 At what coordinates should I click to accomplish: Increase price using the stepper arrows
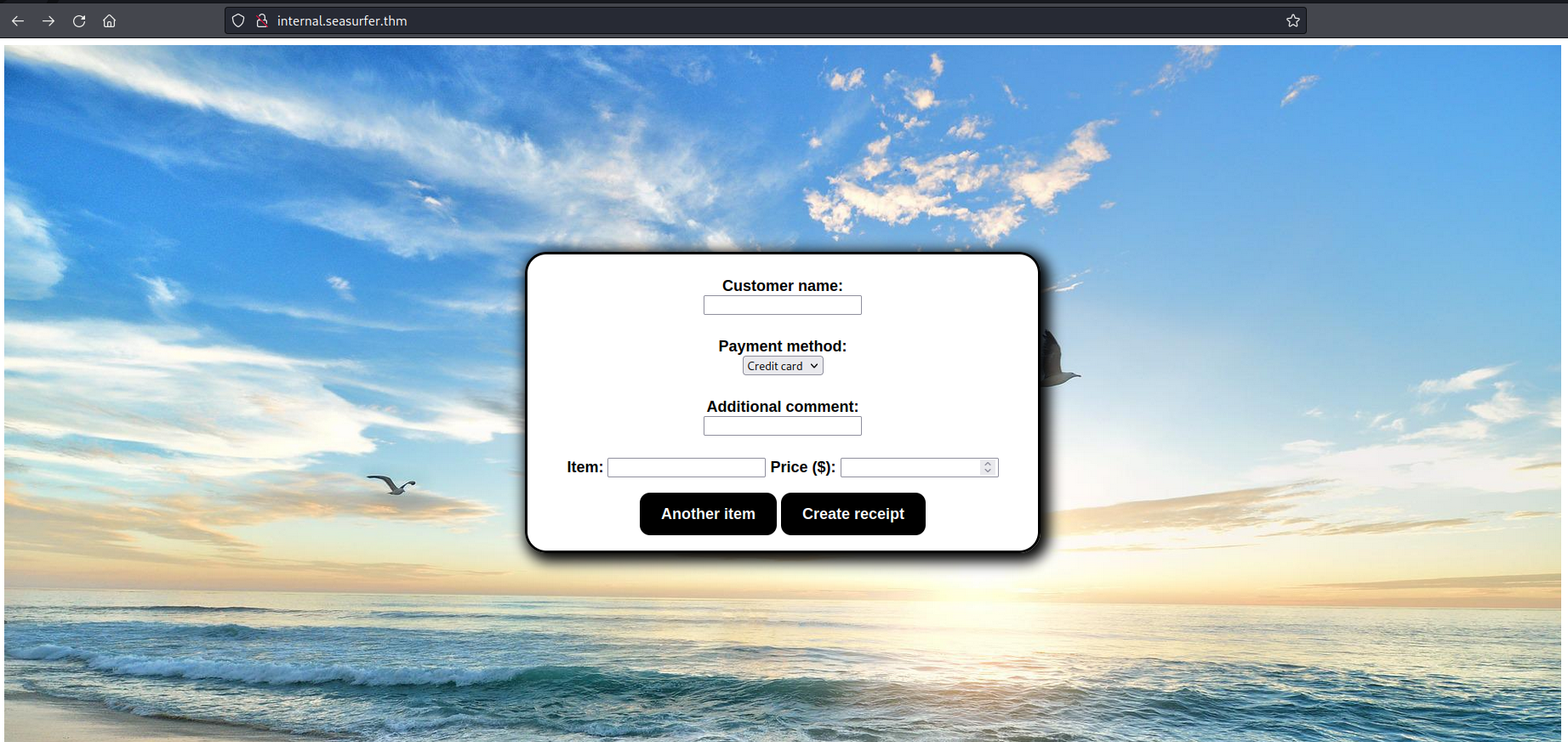pos(988,464)
